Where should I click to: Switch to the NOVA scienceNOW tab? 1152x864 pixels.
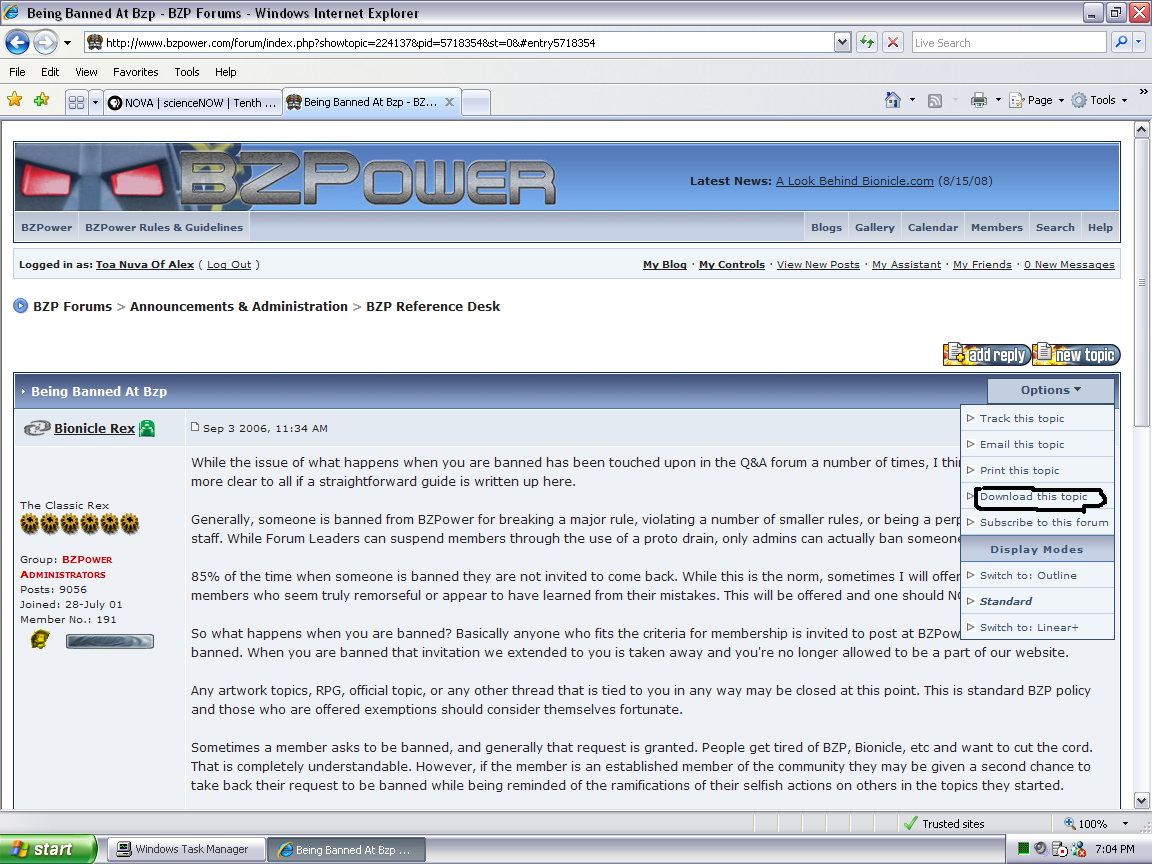coord(192,103)
